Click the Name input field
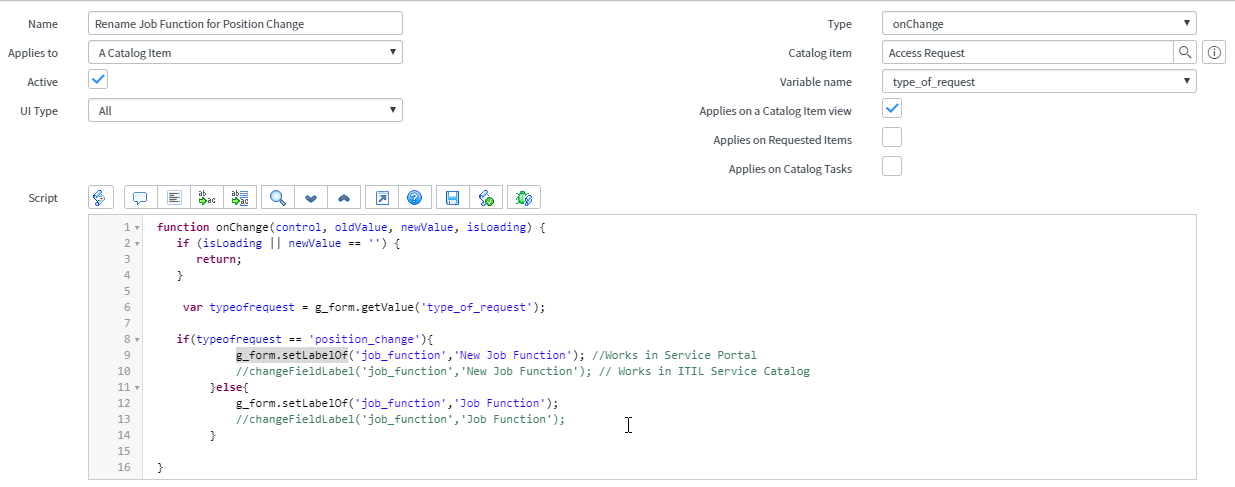Viewport: 1235px width, 487px height. 245,23
